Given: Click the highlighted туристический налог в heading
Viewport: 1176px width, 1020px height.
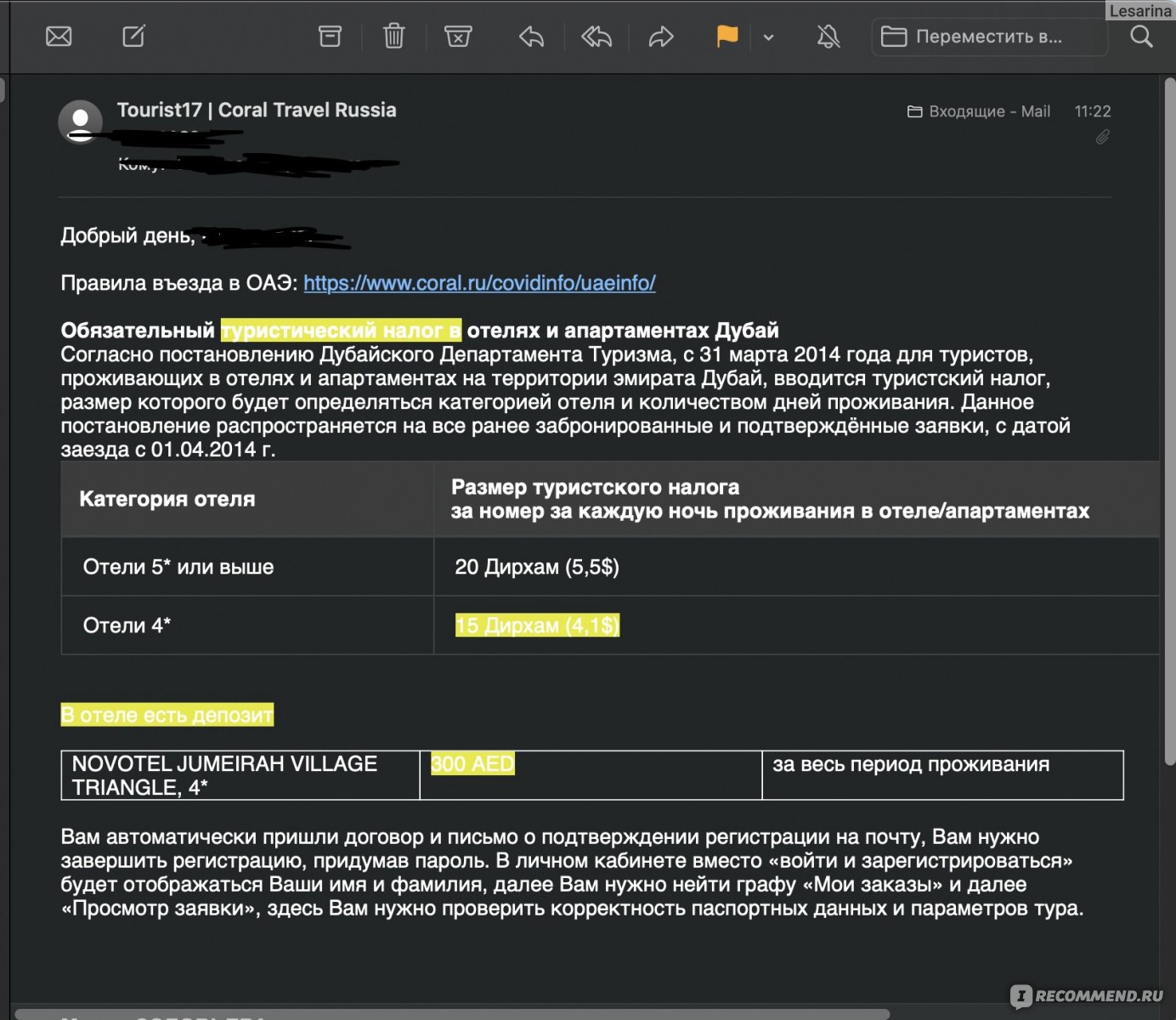Looking at the screenshot, I should tap(341, 330).
